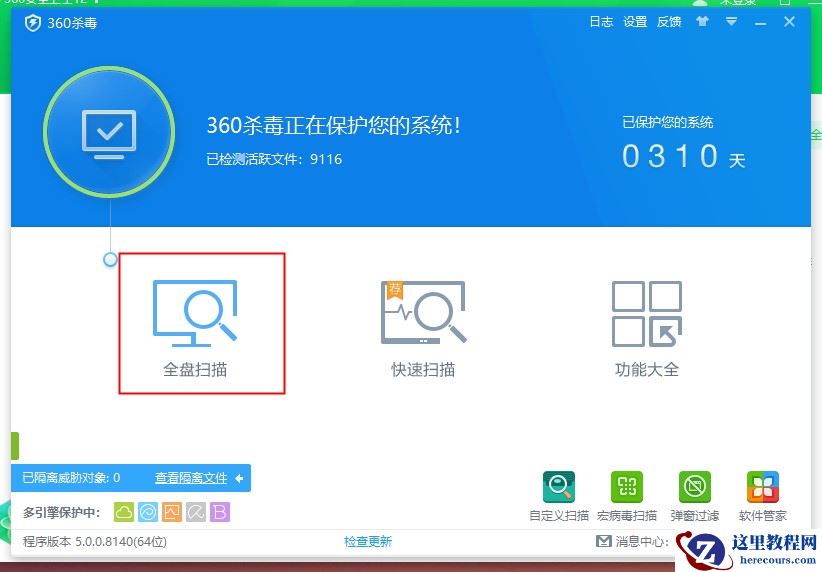
Task: Click the gray QVM engine icon
Action: coord(196,512)
